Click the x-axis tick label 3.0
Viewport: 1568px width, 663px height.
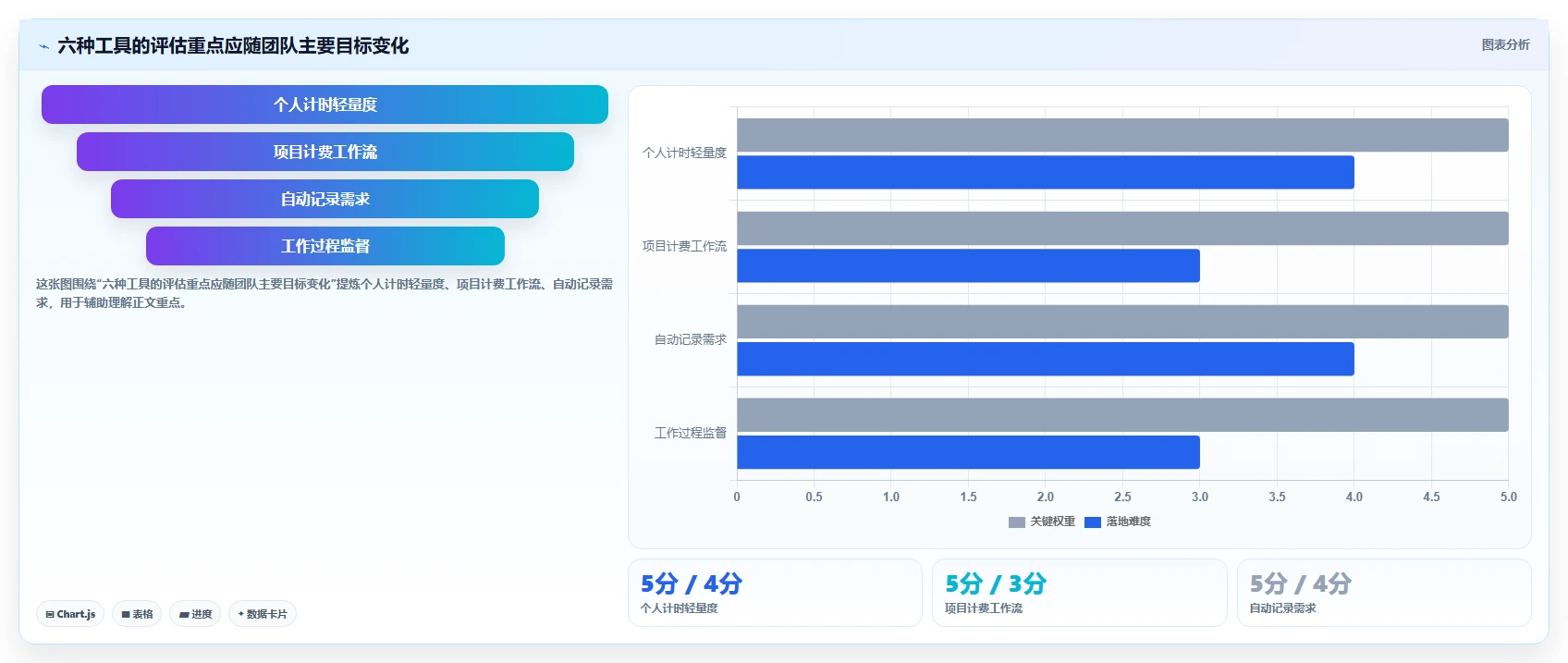pos(1200,497)
